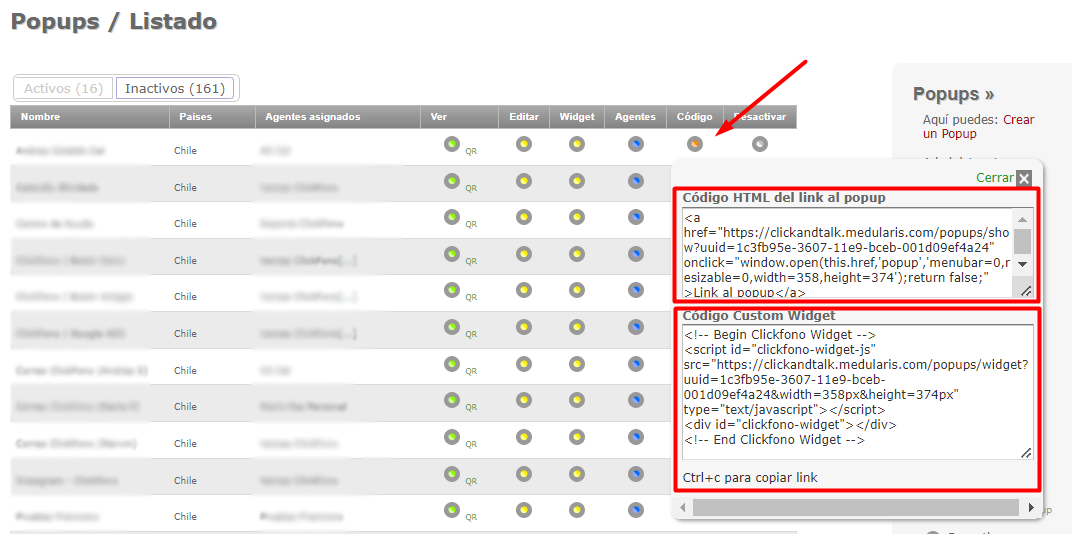Viewport: 1072px width, 534px height.
Task: Click the Widget column header
Action: 577,117
